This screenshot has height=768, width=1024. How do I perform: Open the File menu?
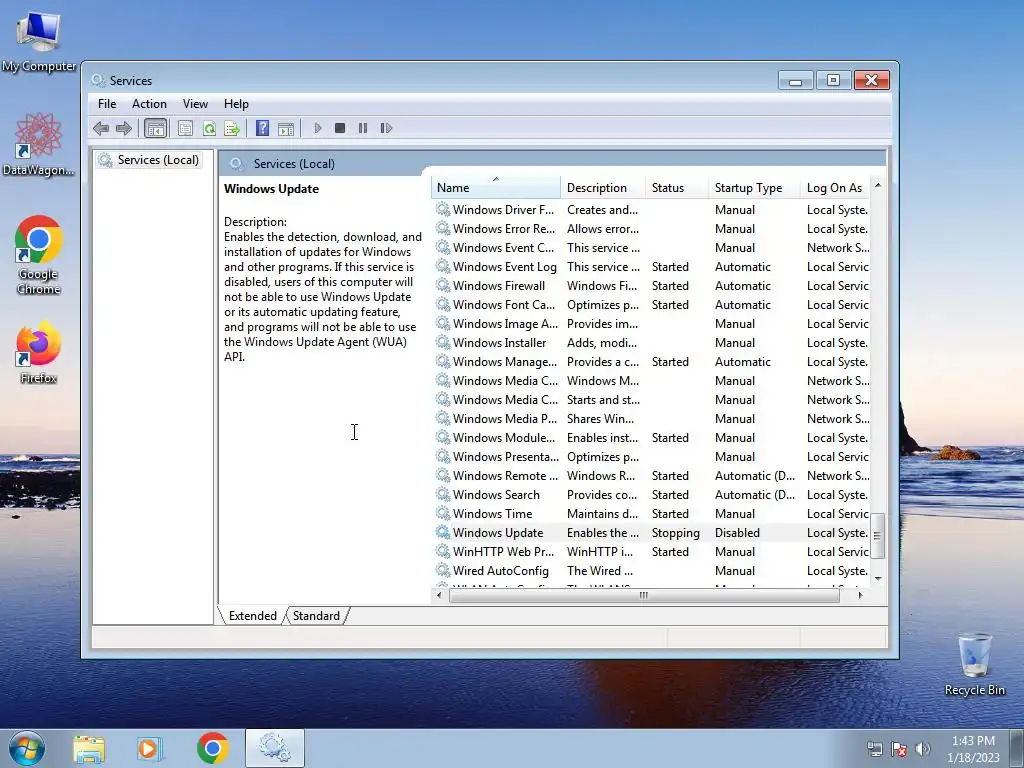point(106,104)
